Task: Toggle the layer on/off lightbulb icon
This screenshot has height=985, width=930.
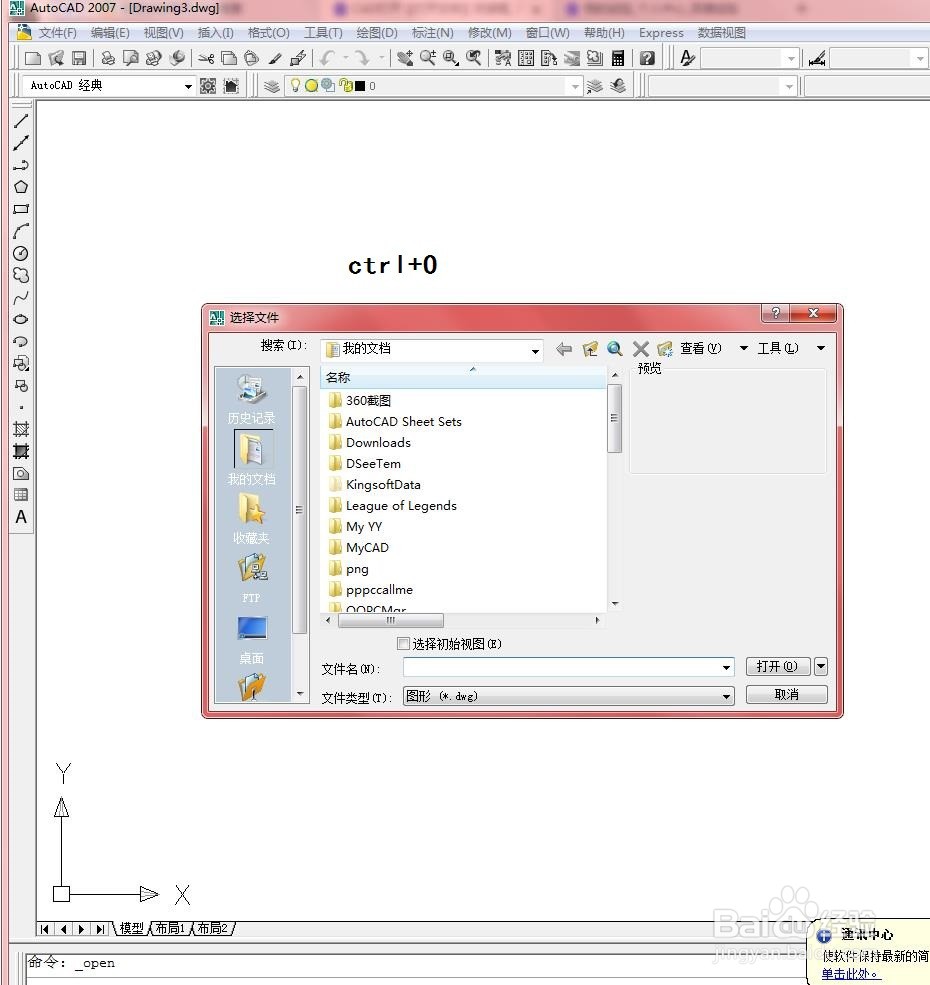Action: [x=295, y=85]
